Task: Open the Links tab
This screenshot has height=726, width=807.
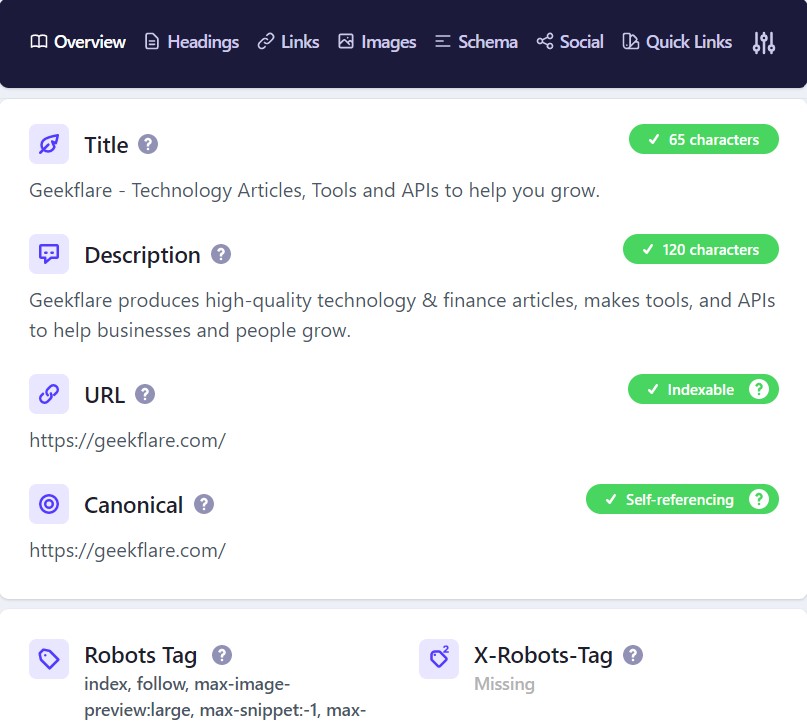Action: 288,42
